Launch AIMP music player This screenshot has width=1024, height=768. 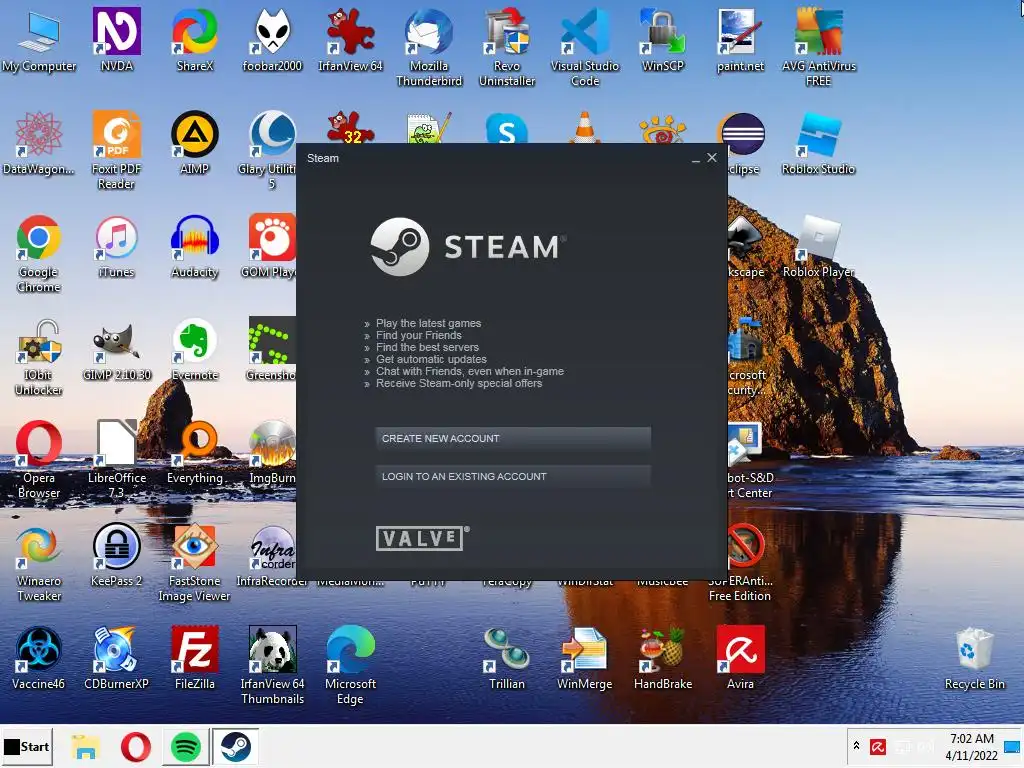tap(195, 144)
